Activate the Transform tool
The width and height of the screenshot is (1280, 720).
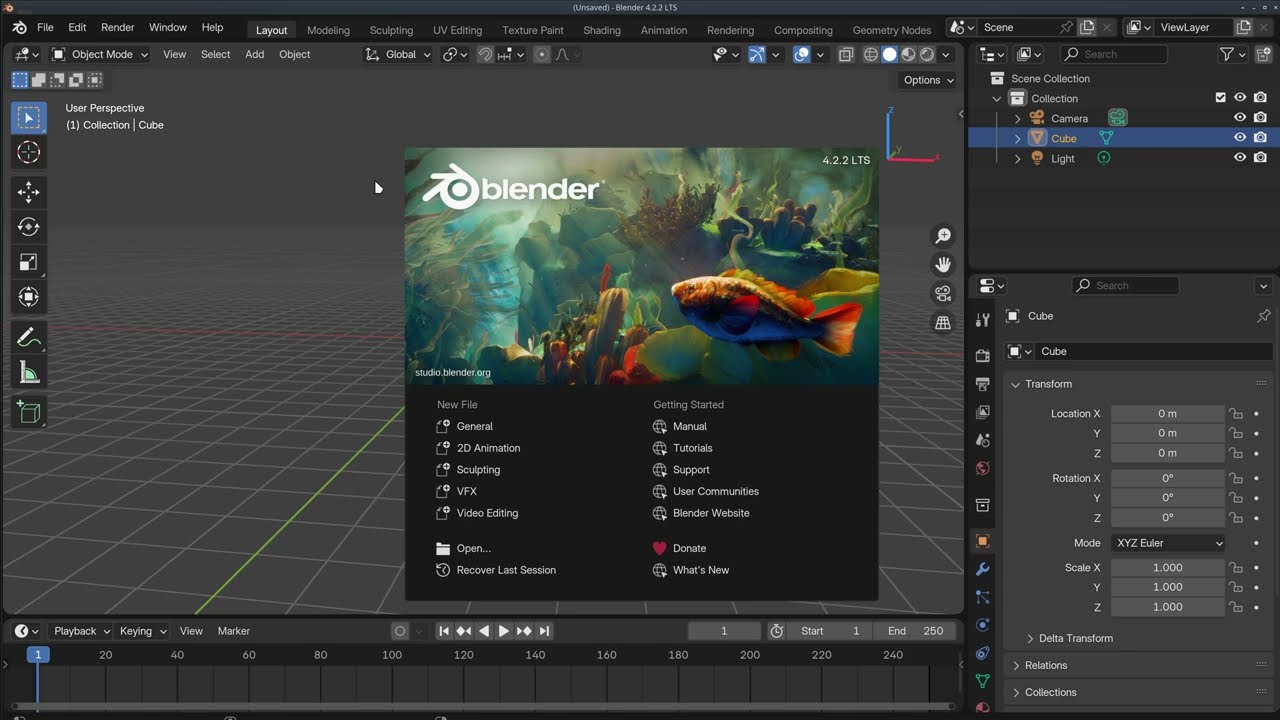click(29, 297)
